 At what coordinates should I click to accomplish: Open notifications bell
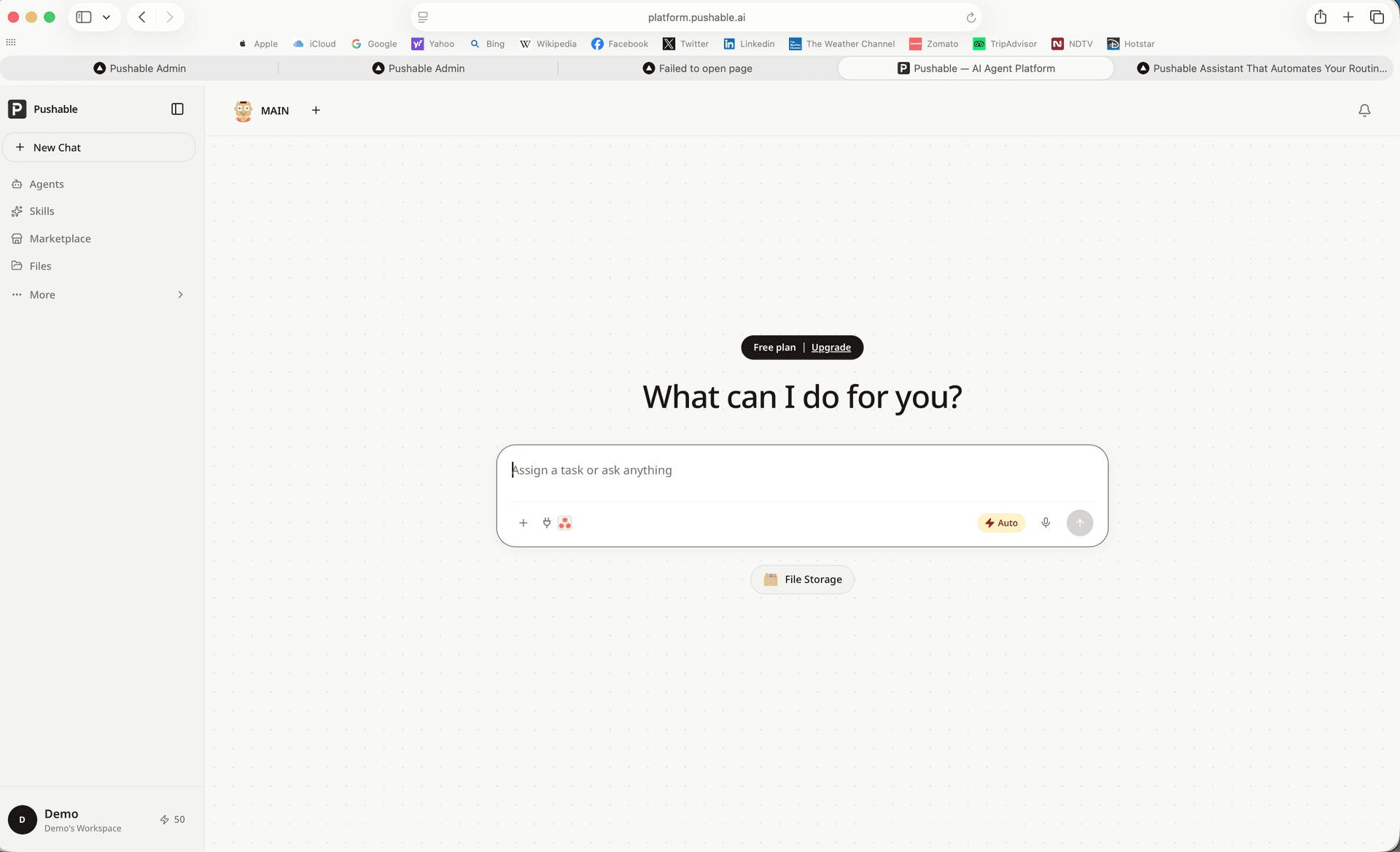coord(1364,110)
